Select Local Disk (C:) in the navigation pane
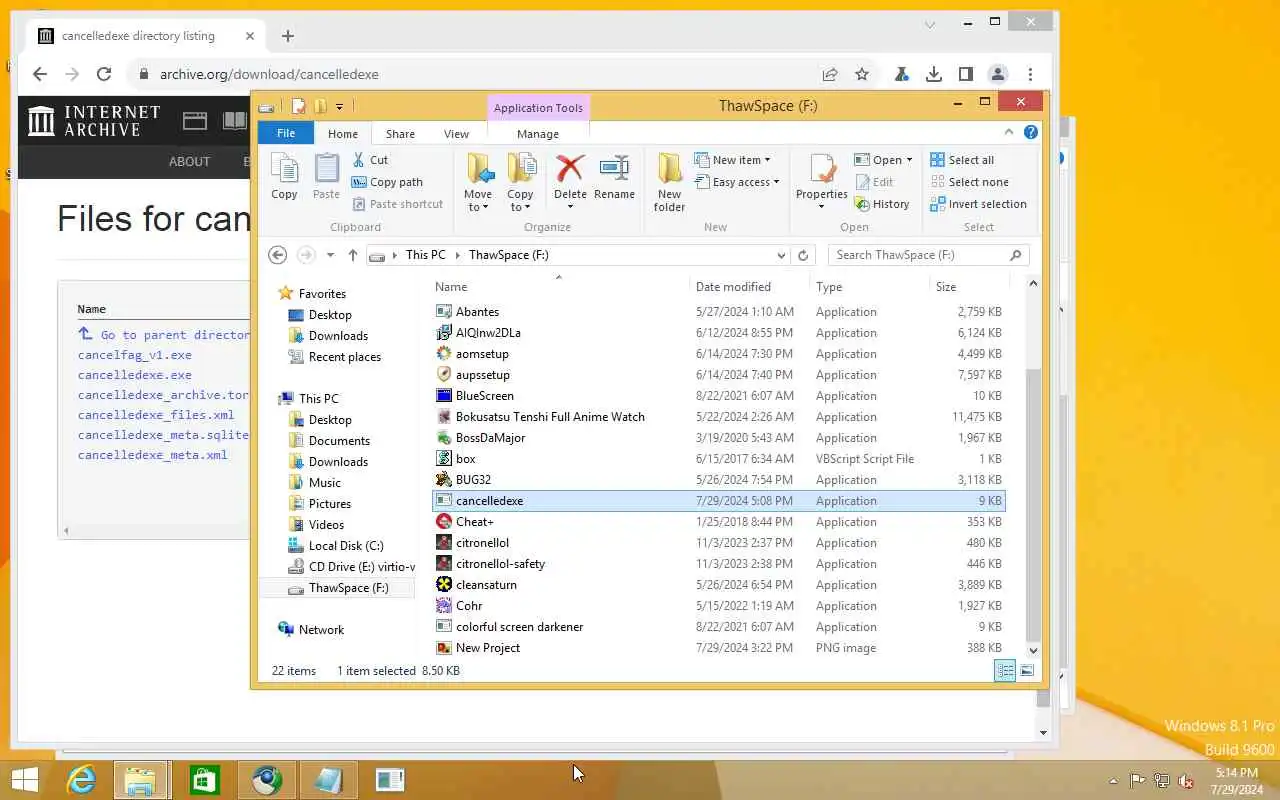This screenshot has height=800, width=1280. click(346, 546)
